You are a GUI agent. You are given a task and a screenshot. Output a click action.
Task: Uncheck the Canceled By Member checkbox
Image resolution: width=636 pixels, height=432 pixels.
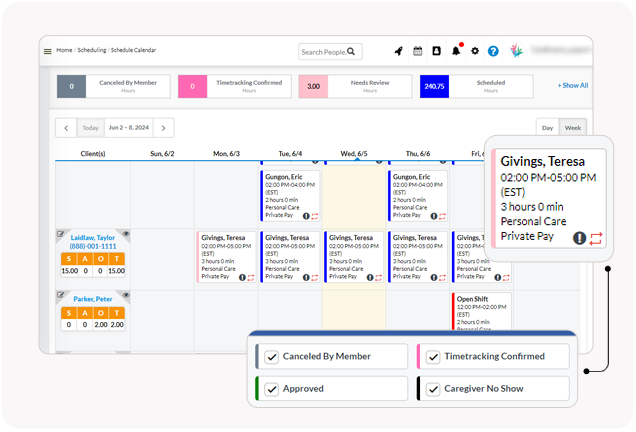point(272,357)
